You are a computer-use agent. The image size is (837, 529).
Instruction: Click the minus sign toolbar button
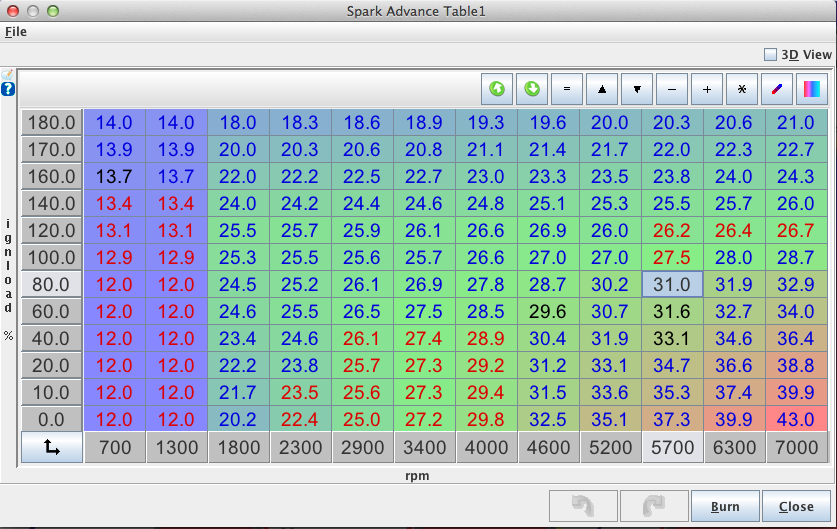pyautogui.click(x=671, y=89)
